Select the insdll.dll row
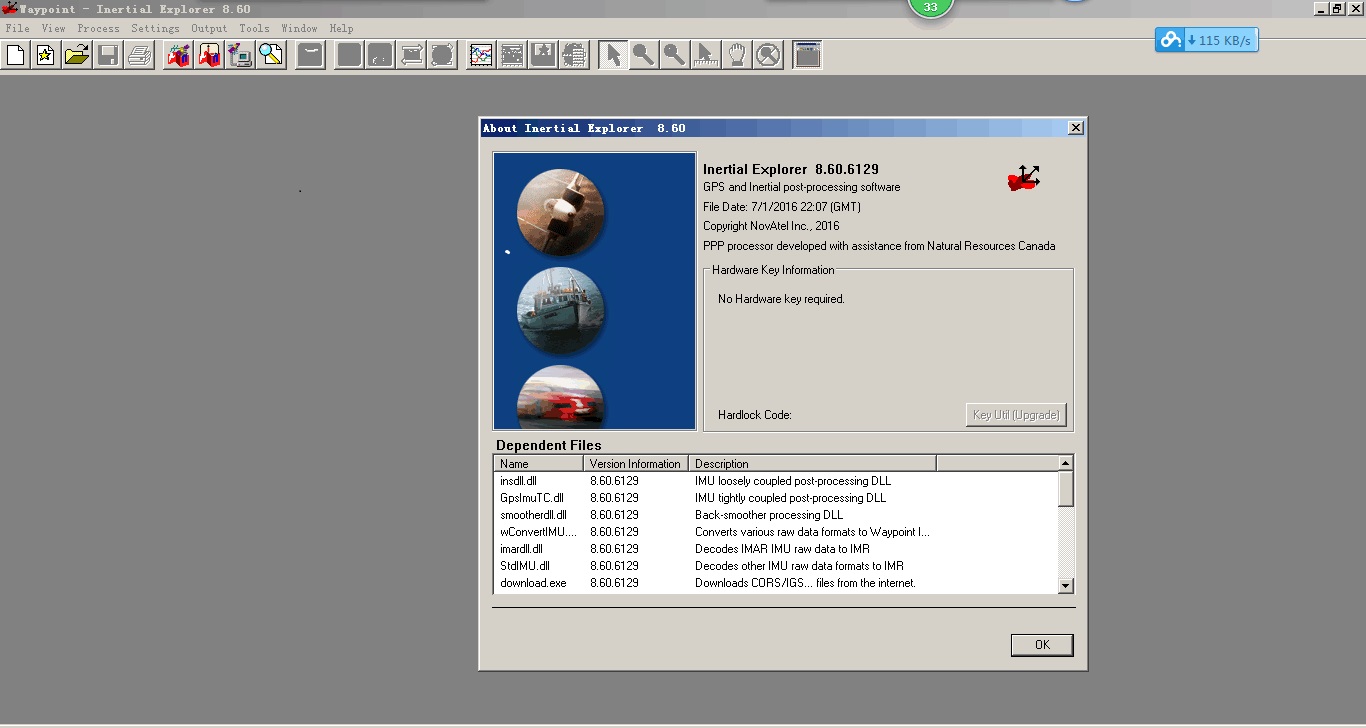1366x728 pixels. click(x=775, y=481)
